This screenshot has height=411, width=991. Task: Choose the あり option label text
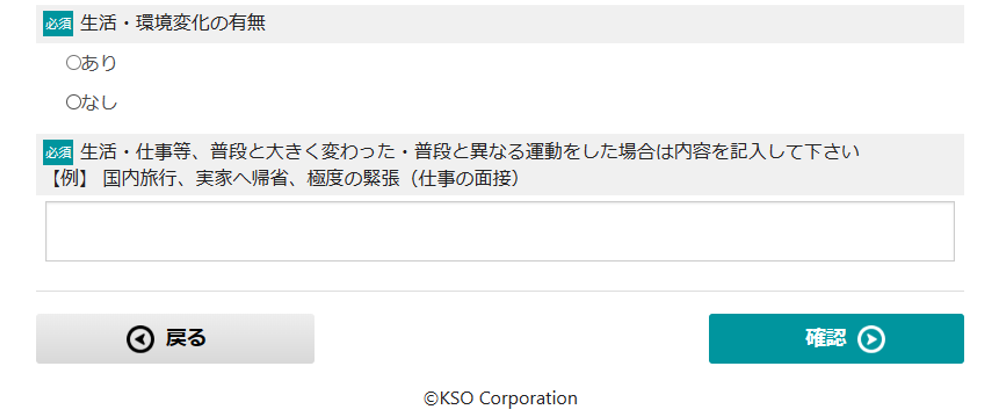click(x=97, y=63)
